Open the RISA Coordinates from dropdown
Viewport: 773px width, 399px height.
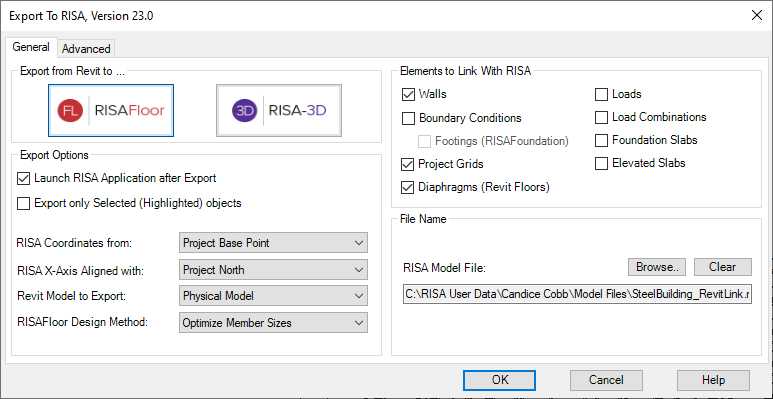[x=274, y=243]
